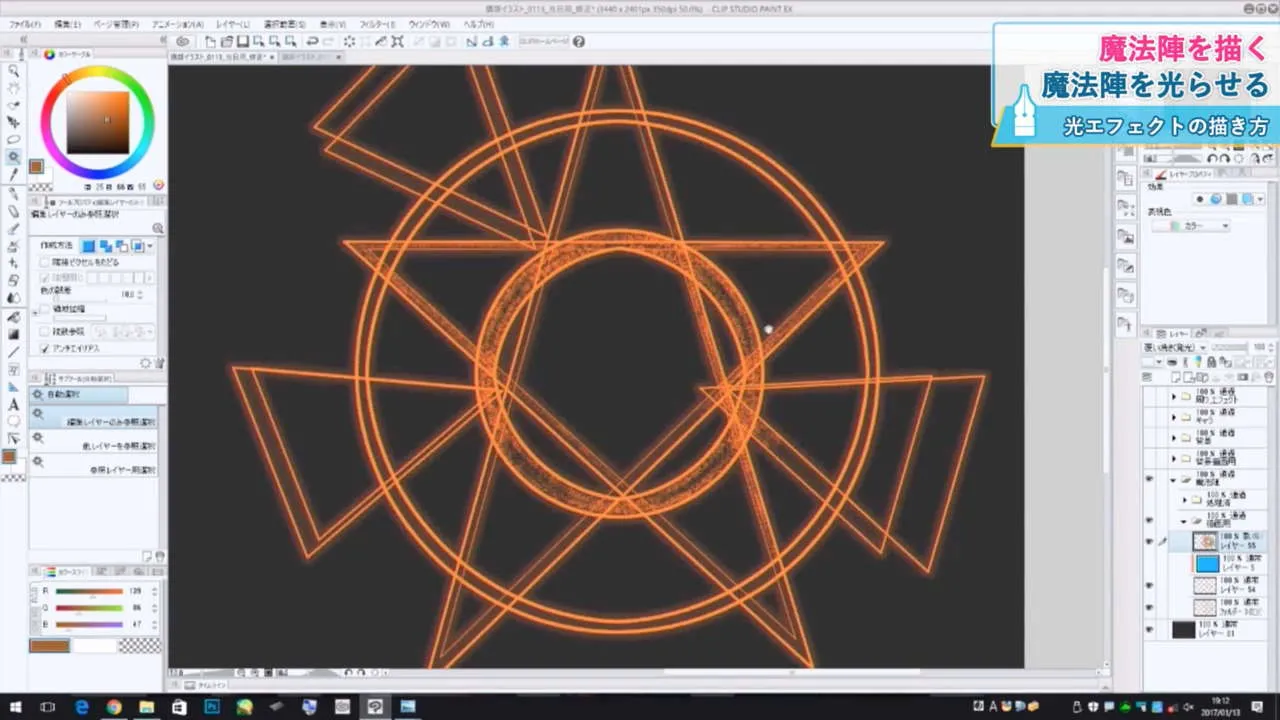The height and width of the screenshot is (720, 1280).
Task: Pick the Eyedropper tool in toolbox
Action: point(14,175)
